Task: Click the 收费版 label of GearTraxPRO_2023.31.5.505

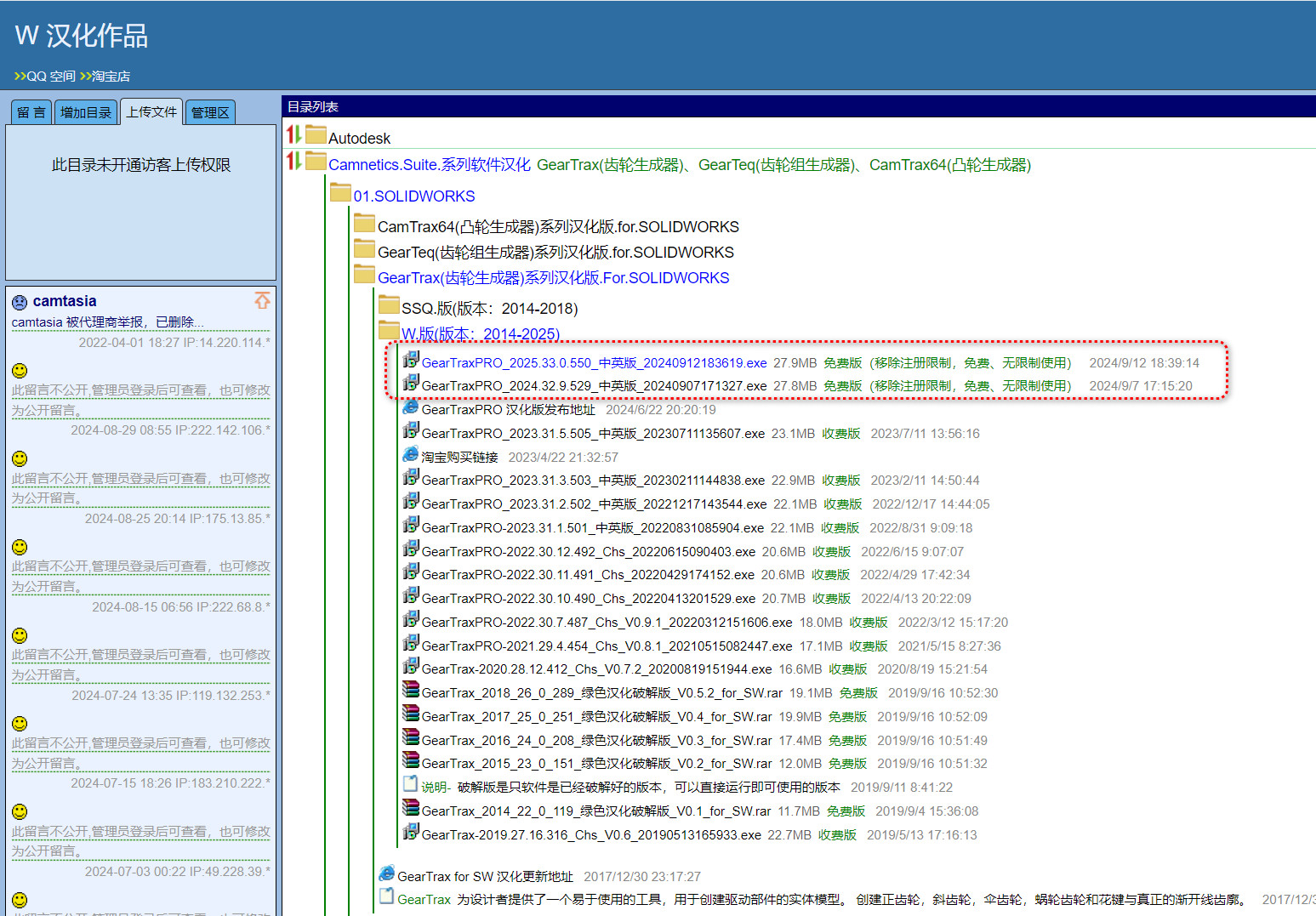Action: (841, 434)
